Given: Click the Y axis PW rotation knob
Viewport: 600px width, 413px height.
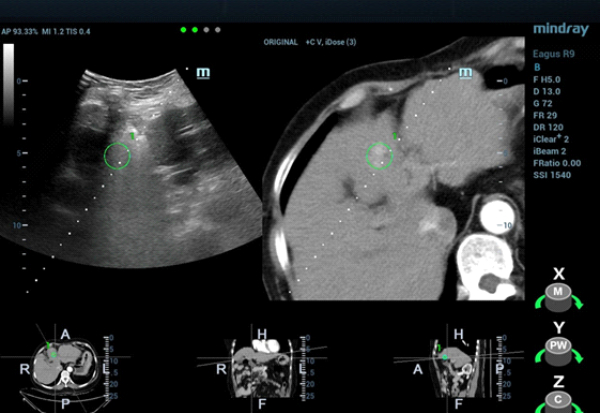Looking at the screenshot, I should 558,351.
